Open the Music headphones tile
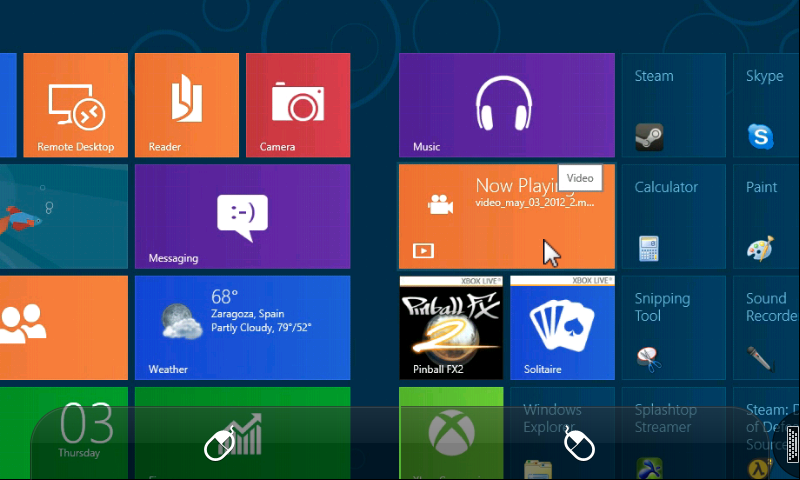 (507, 105)
